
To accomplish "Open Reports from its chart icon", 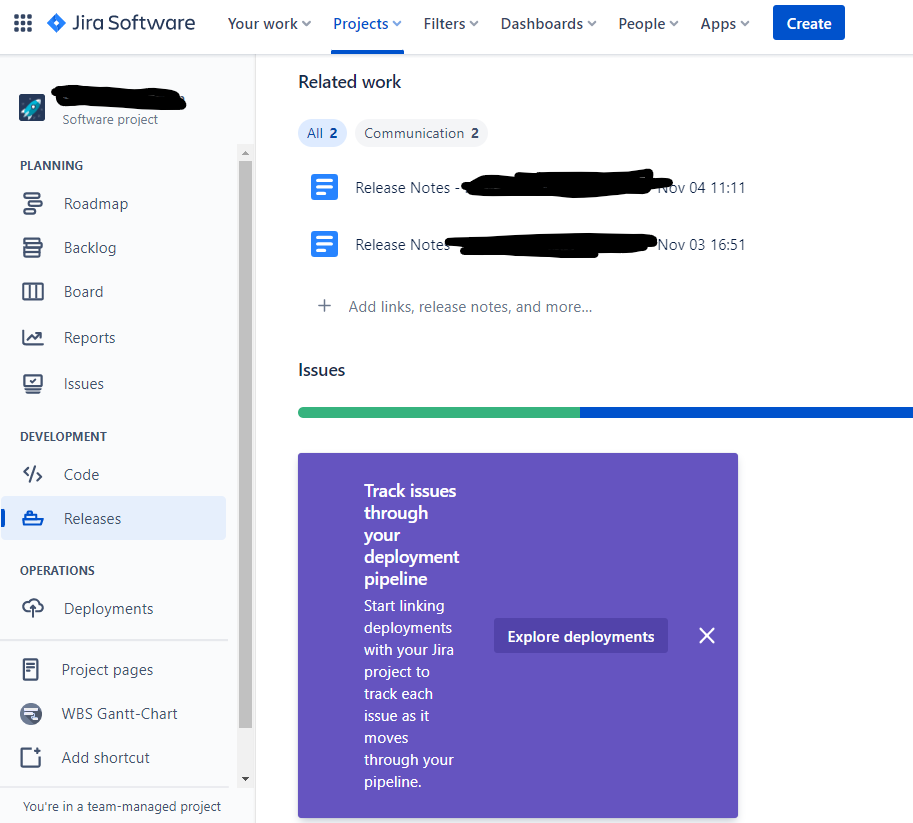I will point(33,337).
